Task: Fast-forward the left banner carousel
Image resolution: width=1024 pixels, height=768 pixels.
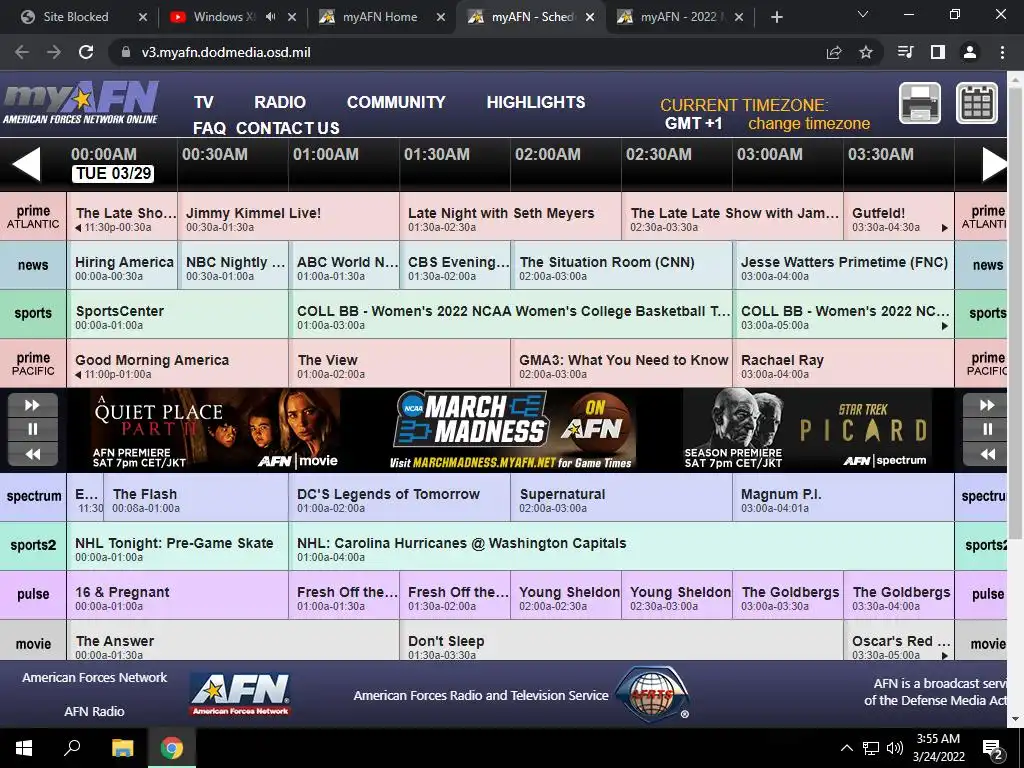Action: coord(33,406)
